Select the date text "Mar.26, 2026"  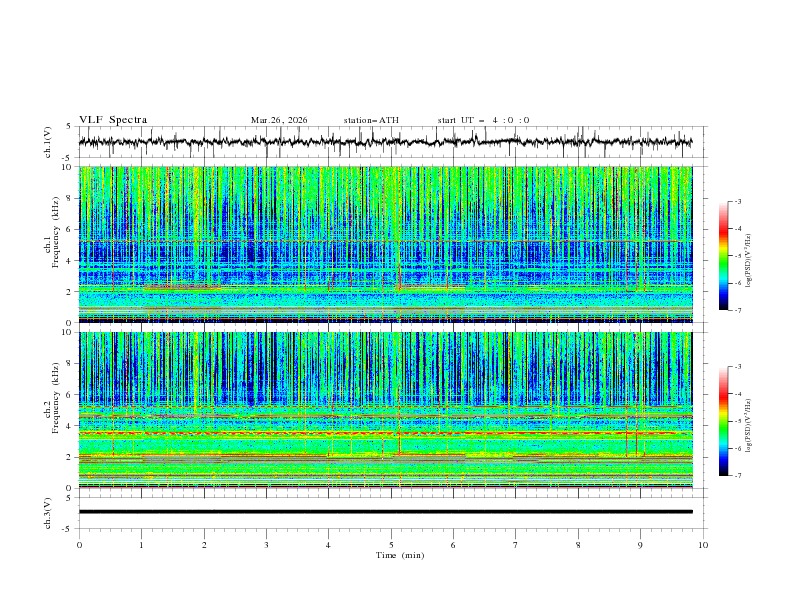(x=279, y=120)
